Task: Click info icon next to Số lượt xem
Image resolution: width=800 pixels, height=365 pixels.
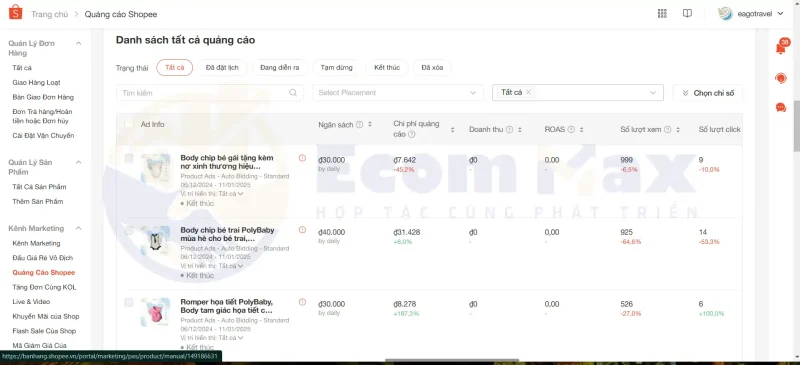Action: tap(667, 130)
